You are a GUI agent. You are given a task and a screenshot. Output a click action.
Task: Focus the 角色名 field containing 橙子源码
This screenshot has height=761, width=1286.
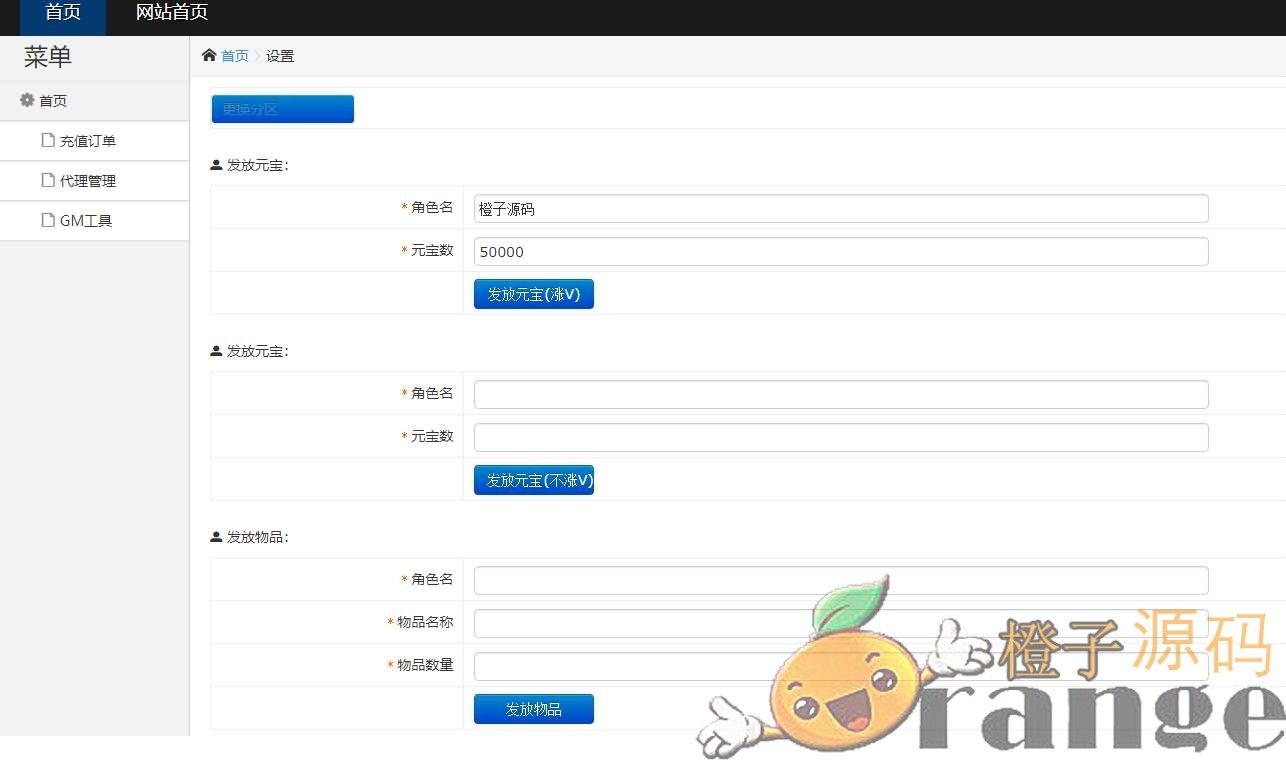click(x=840, y=209)
